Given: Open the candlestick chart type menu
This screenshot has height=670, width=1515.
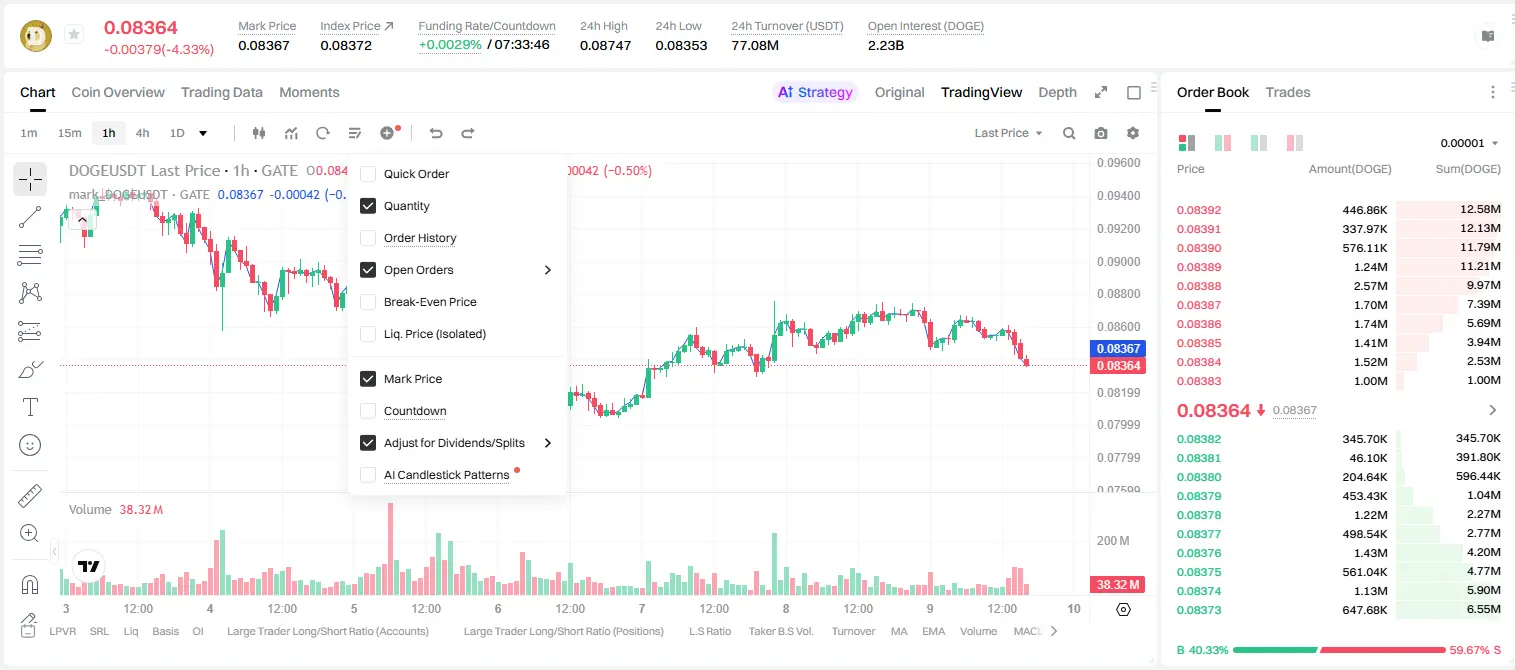Looking at the screenshot, I should [259, 133].
